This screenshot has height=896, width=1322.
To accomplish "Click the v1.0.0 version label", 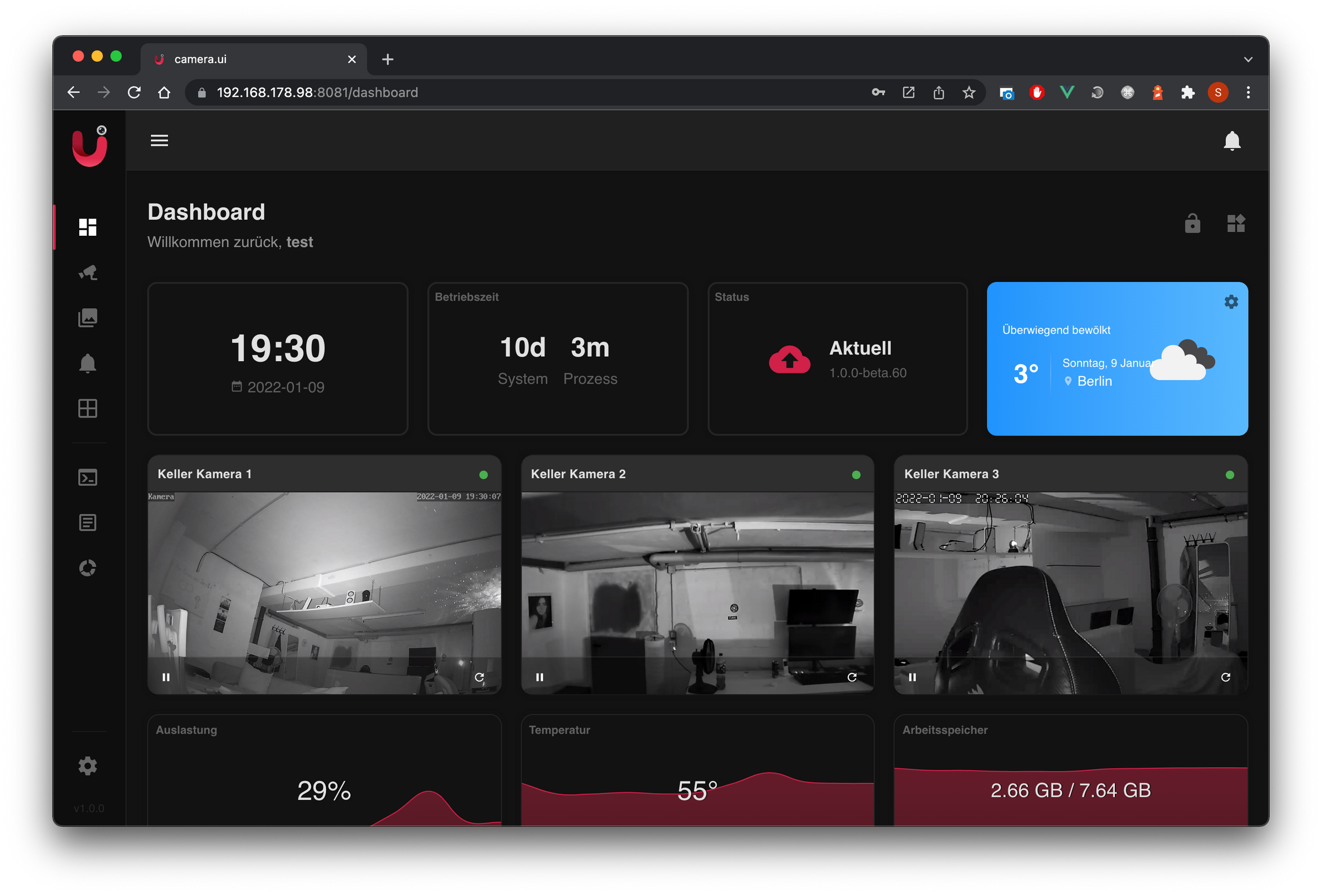I will [89, 808].
